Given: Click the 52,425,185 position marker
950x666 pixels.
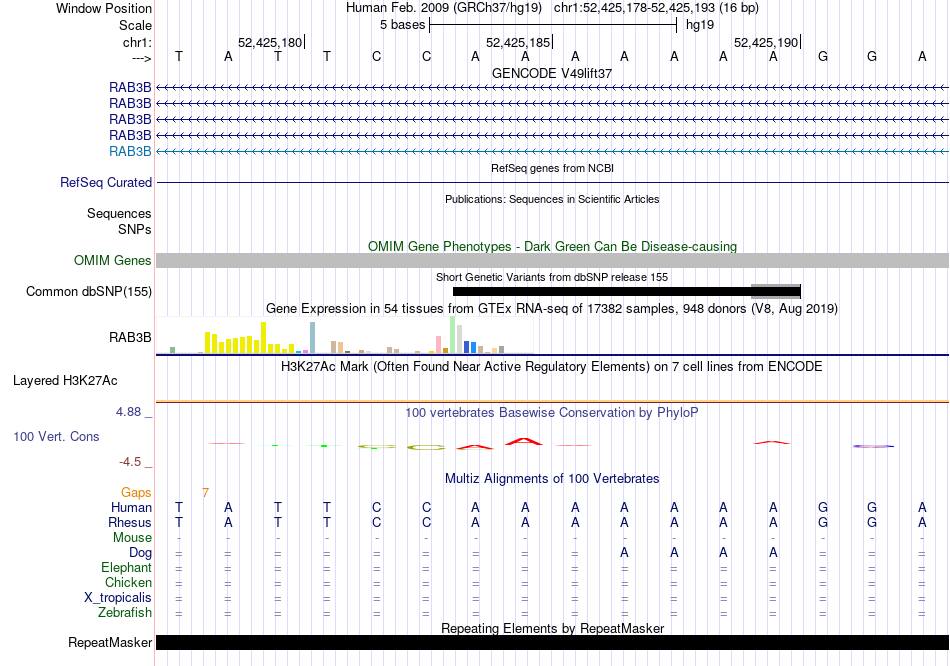Looking at the screenshot, I should click(519, 42).
